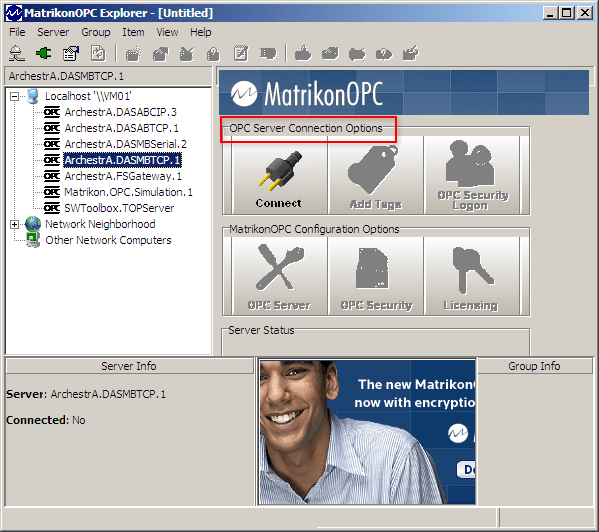Viewport: 599px width, 532px height.
Task: Select ArchestrA.DASMBSerial.2 in the tree
Action: (125, 144)
